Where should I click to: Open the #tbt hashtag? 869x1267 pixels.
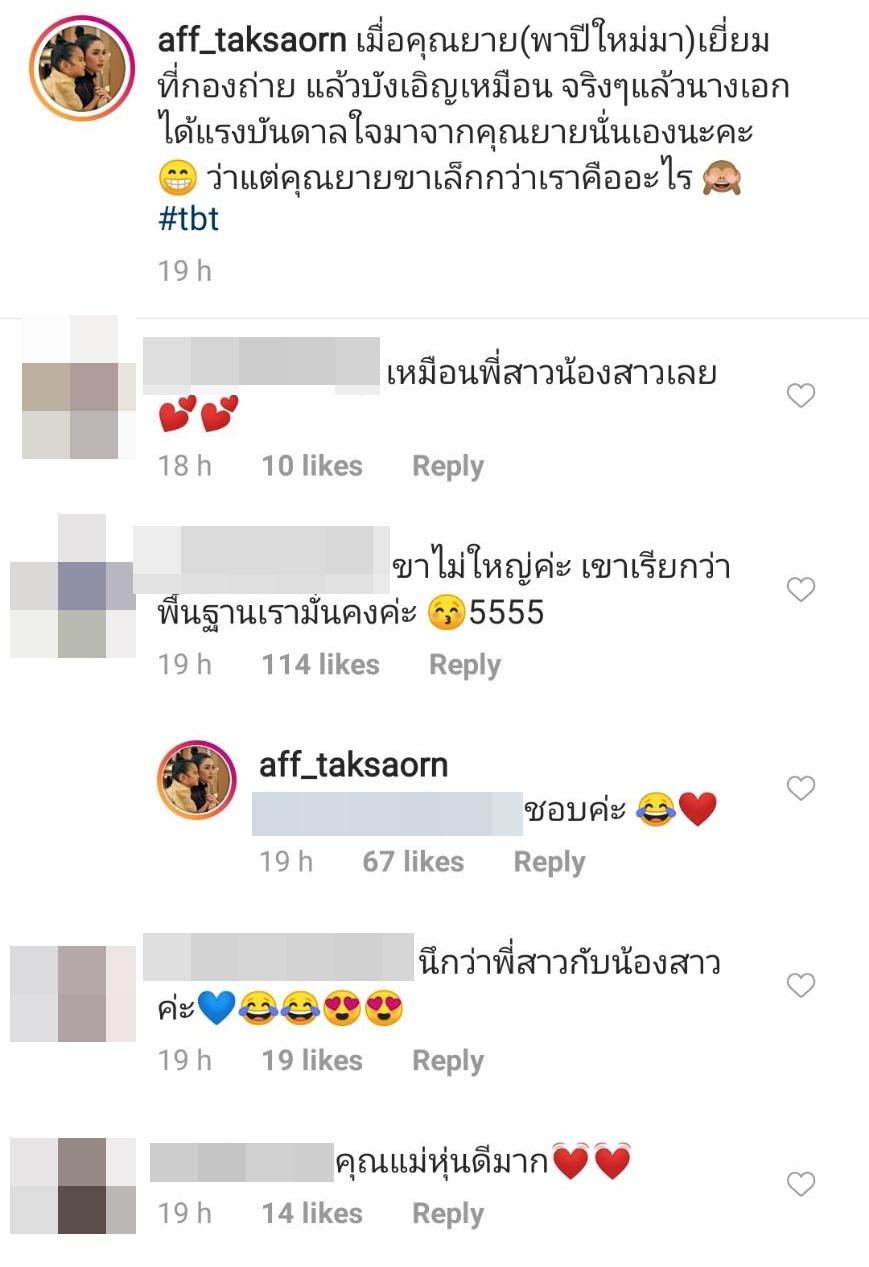pos(188,219)
